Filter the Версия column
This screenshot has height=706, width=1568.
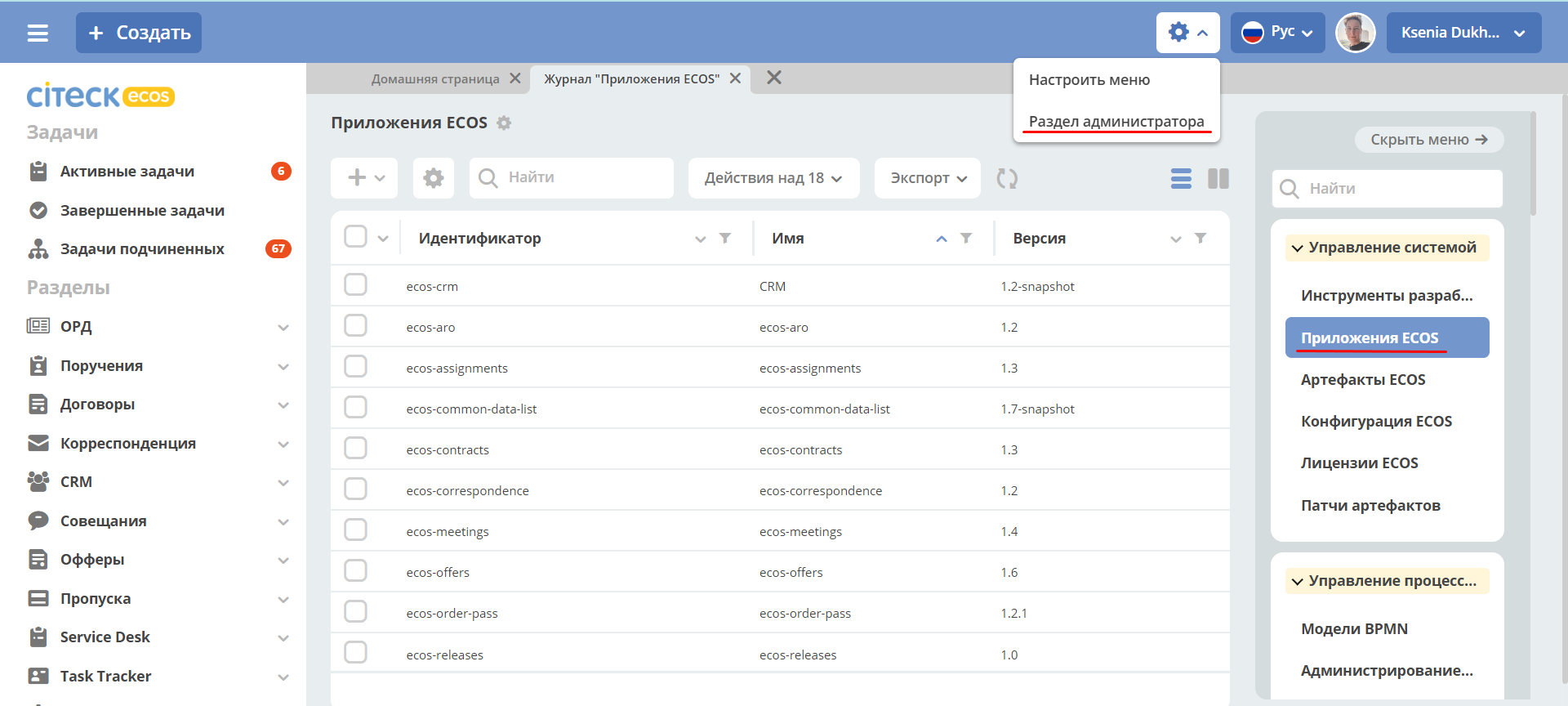pyautogui.click(x=1200, y=239)
